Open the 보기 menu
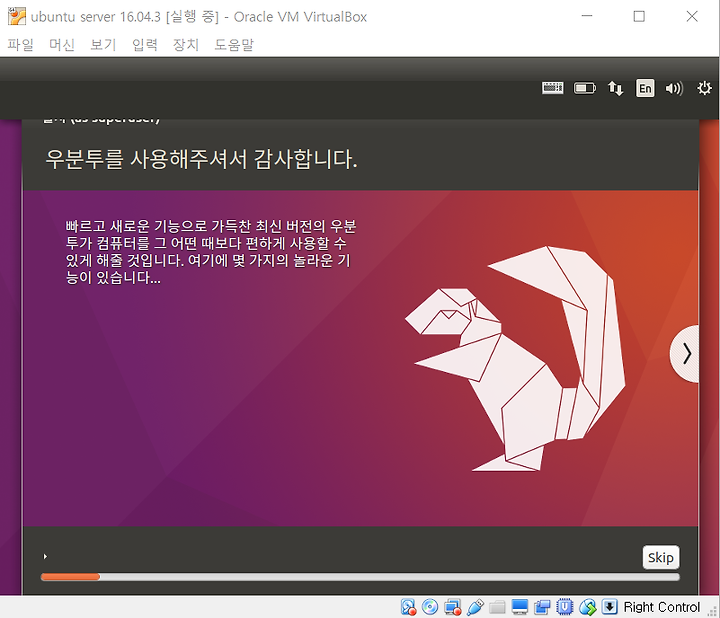The width and height of the screenshot is (720, 618). point(103,45)
